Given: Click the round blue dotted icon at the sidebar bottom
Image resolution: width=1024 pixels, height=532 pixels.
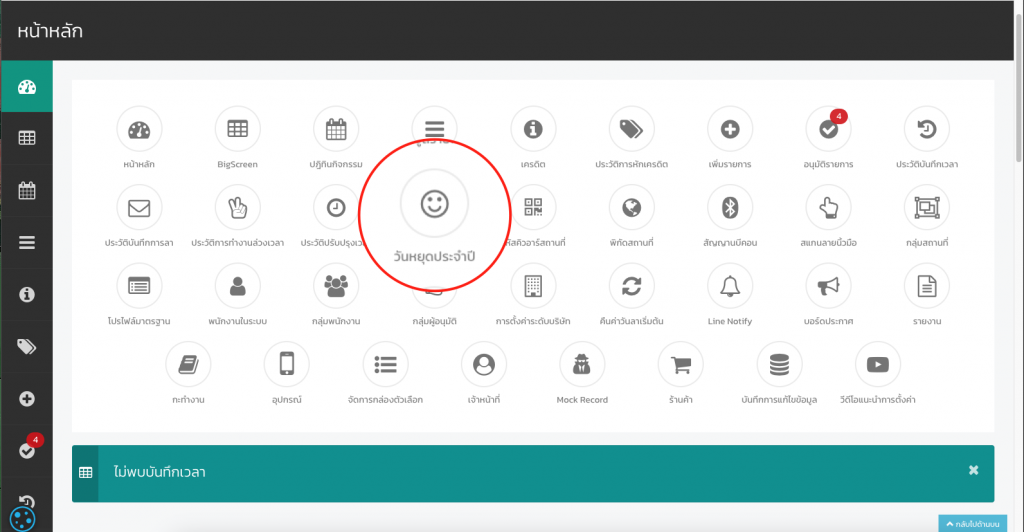Looking at the screenshot, I should tap(22, 520).
